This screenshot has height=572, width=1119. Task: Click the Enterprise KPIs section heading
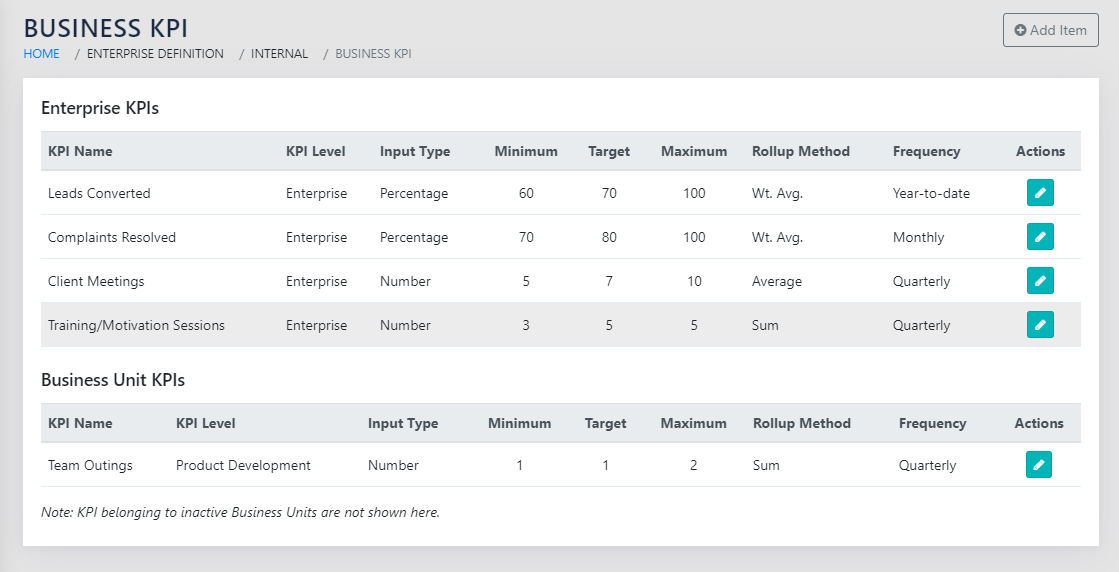100,108
